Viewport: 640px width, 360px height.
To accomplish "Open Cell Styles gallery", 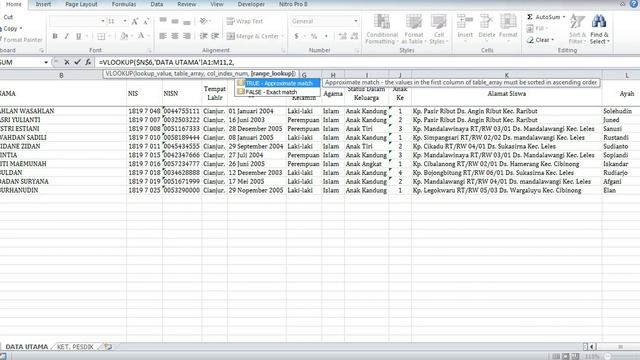I will (439, 29).
